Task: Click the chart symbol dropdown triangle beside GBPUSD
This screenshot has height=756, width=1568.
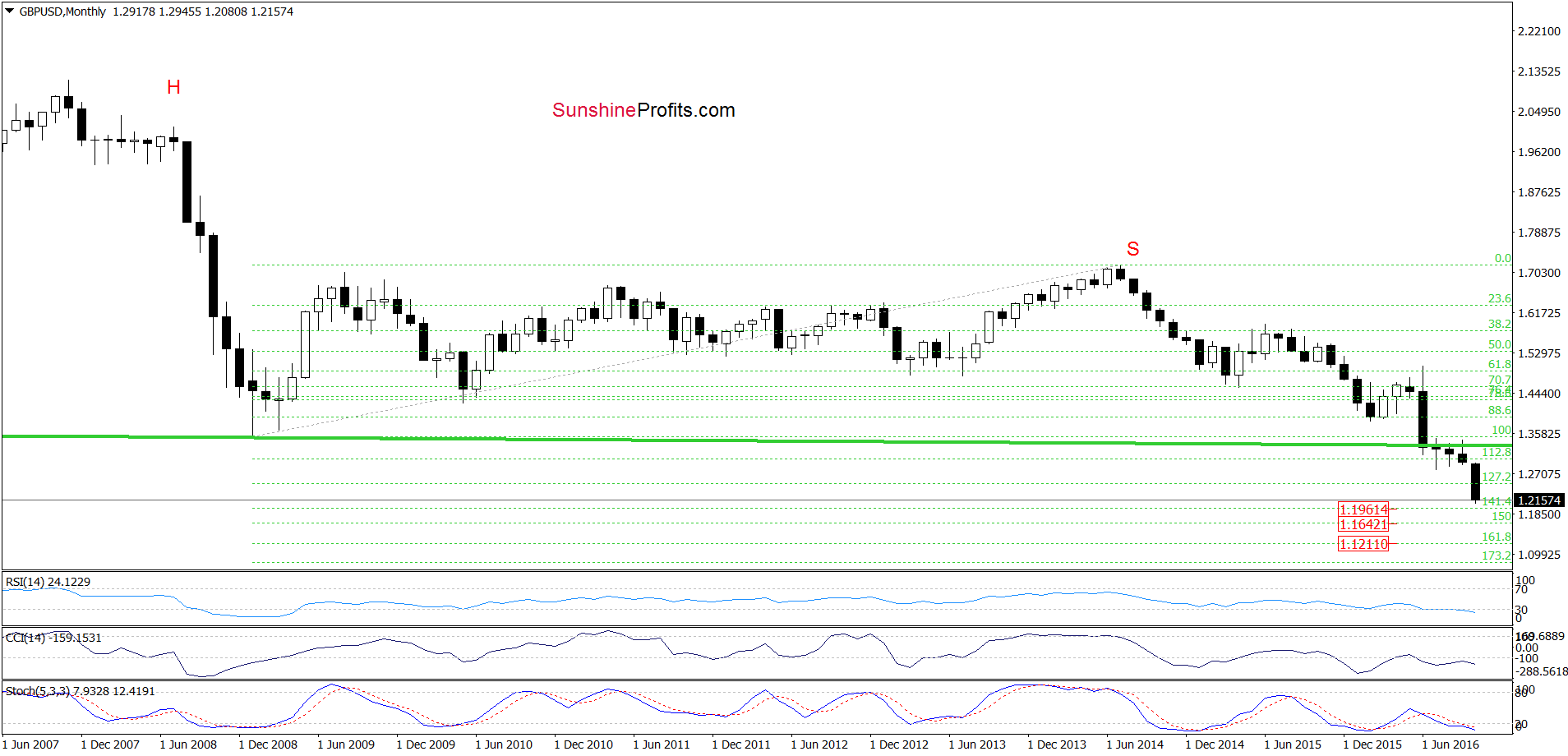Action: [10, 12]
